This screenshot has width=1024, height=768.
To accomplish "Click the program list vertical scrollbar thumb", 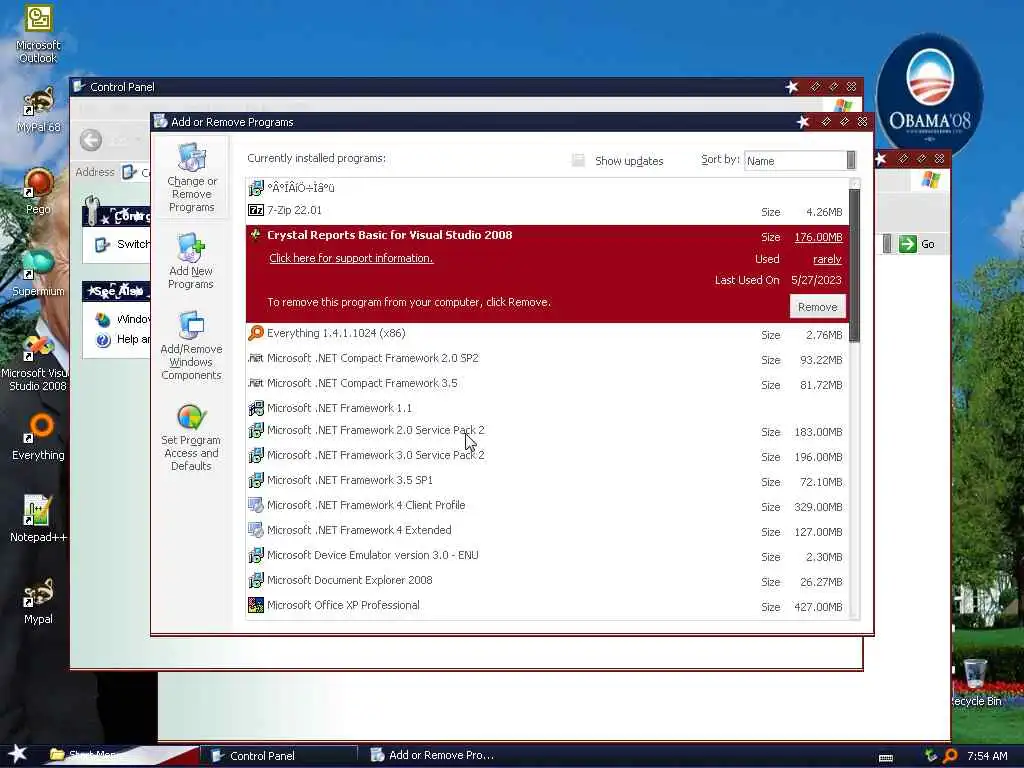I will click(x=854, y=265).
